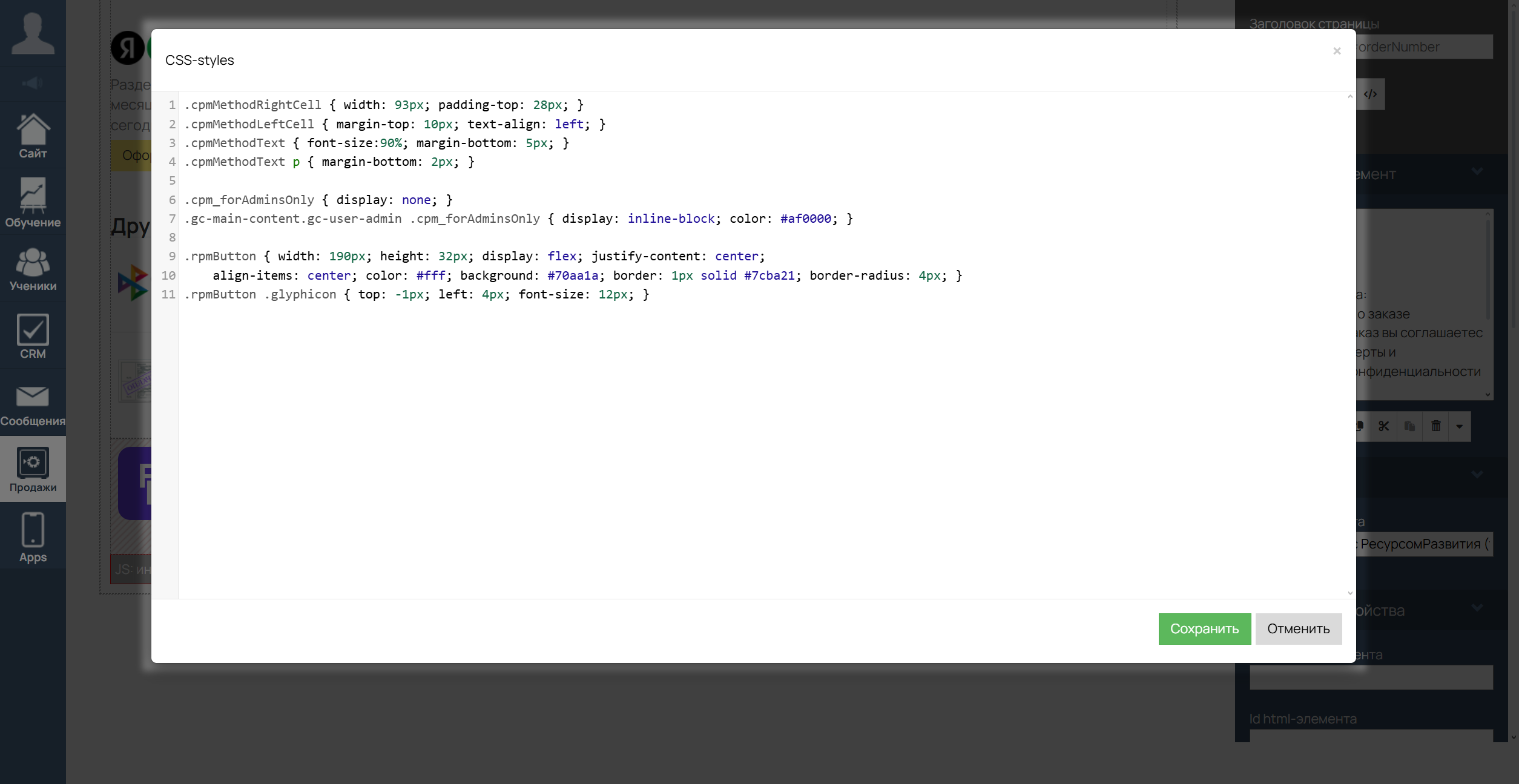Click line 5 in CSS editor
Viewport: 1519px width, 784px height.
424,180
